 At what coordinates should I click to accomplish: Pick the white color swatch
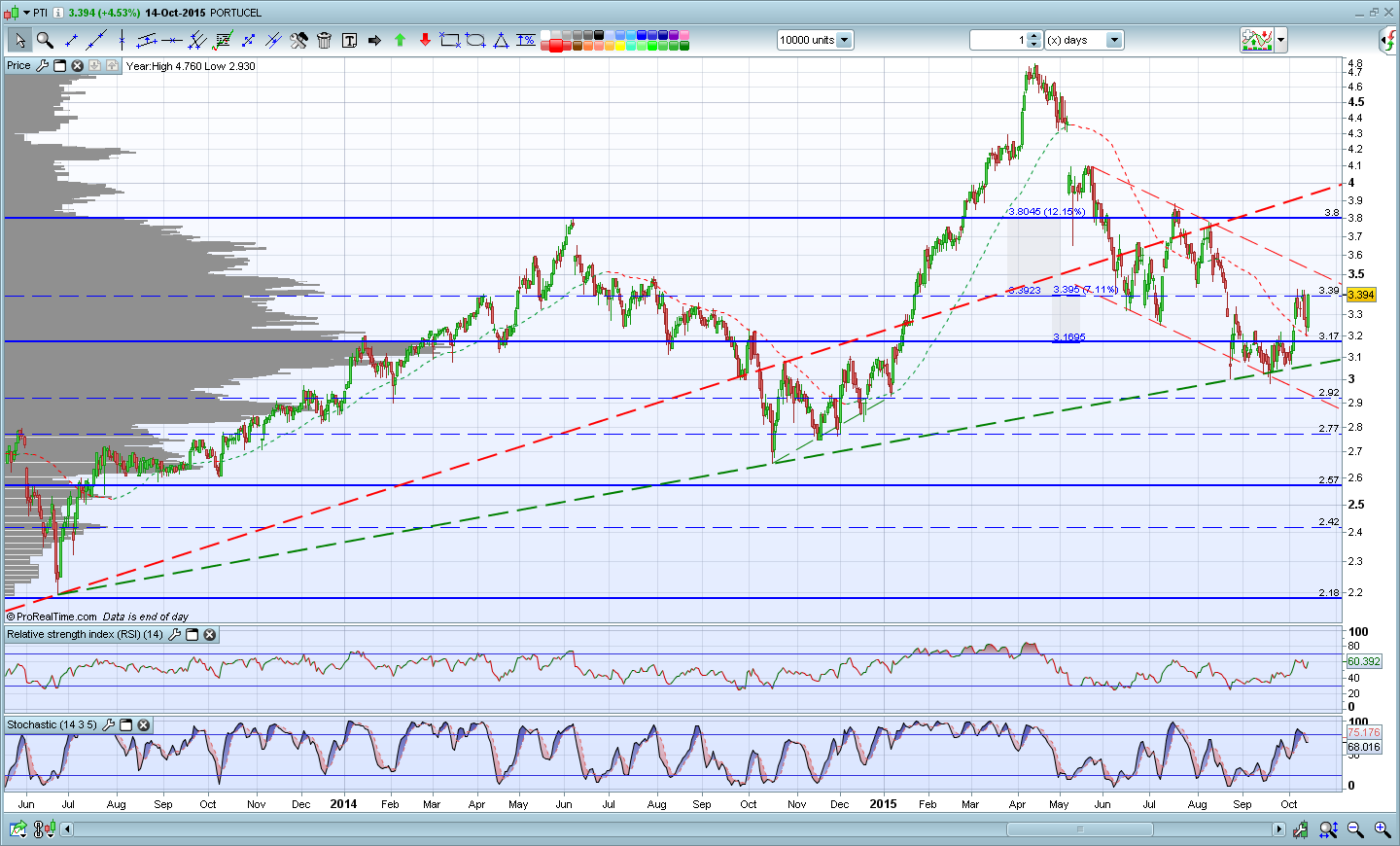click(x=545, y=35)
